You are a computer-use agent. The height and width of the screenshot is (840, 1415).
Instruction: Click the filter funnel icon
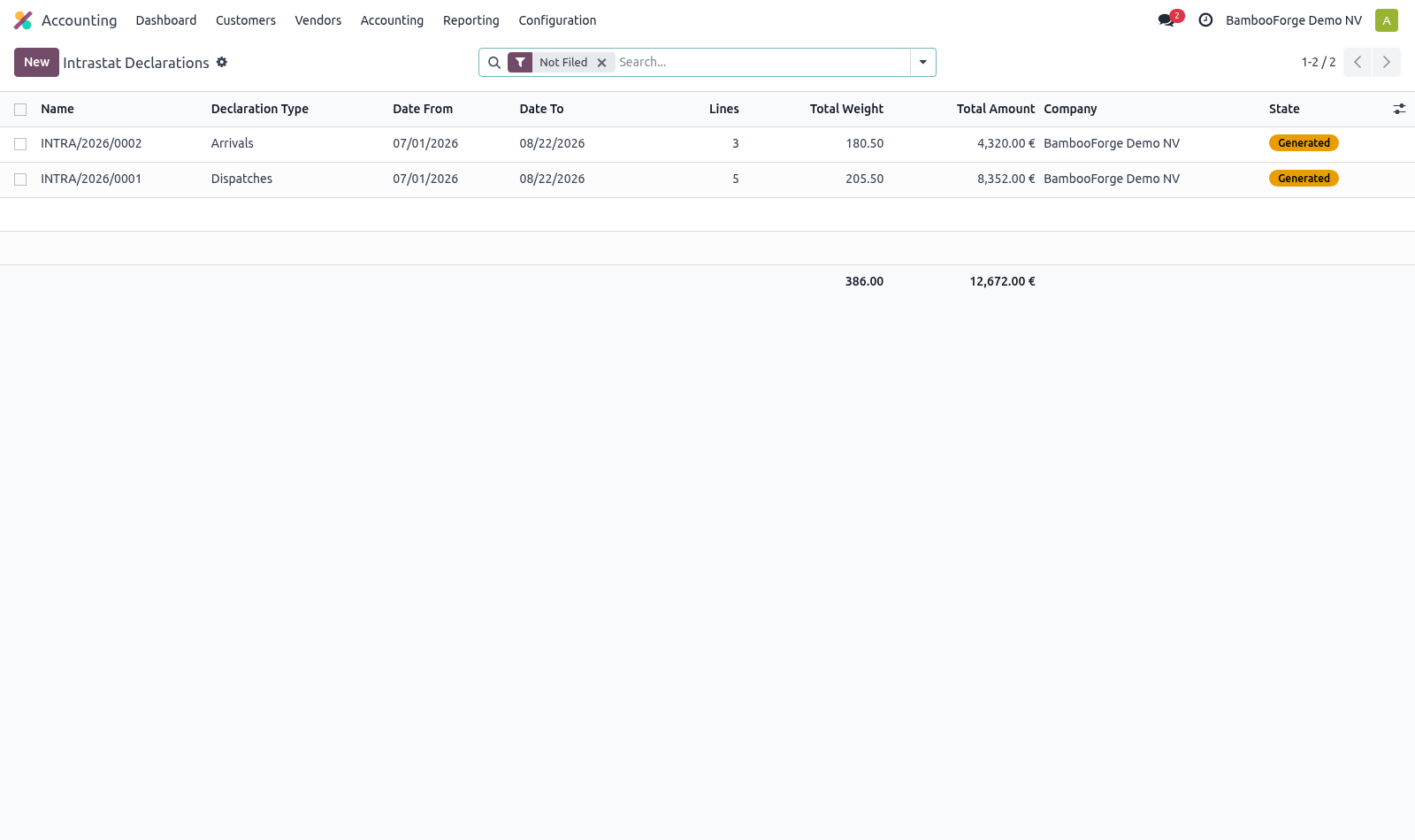coord(520,63)
